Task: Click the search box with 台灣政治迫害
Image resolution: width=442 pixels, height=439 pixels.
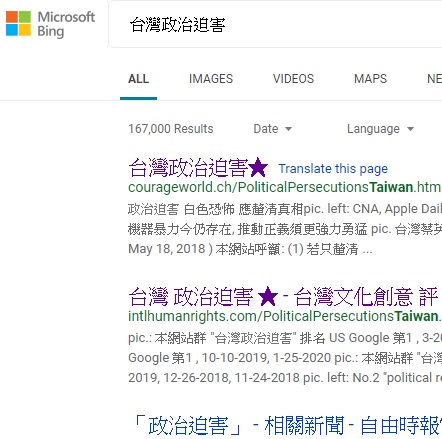Action: click(x=275, y=25)
